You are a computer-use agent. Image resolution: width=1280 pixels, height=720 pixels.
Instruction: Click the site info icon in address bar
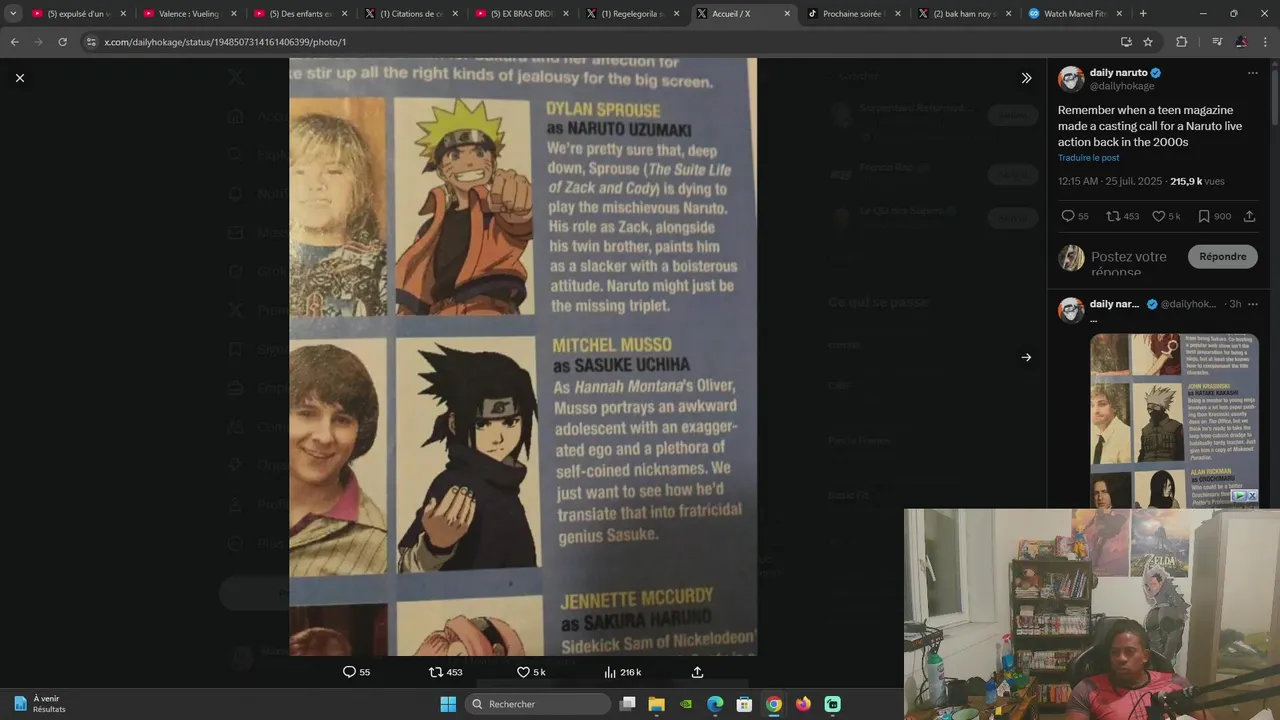click(x=91, y=42)
